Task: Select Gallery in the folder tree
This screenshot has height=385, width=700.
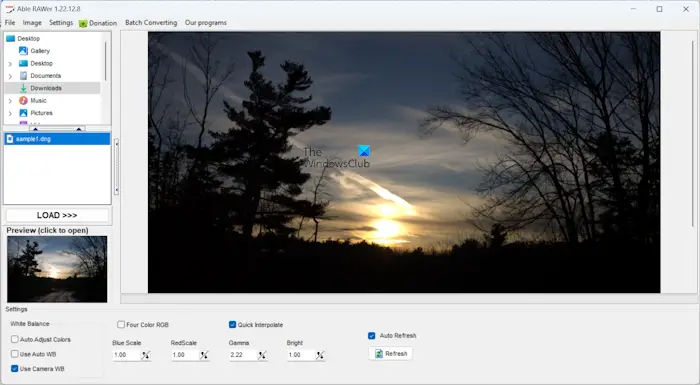Action: click(40, 51)
